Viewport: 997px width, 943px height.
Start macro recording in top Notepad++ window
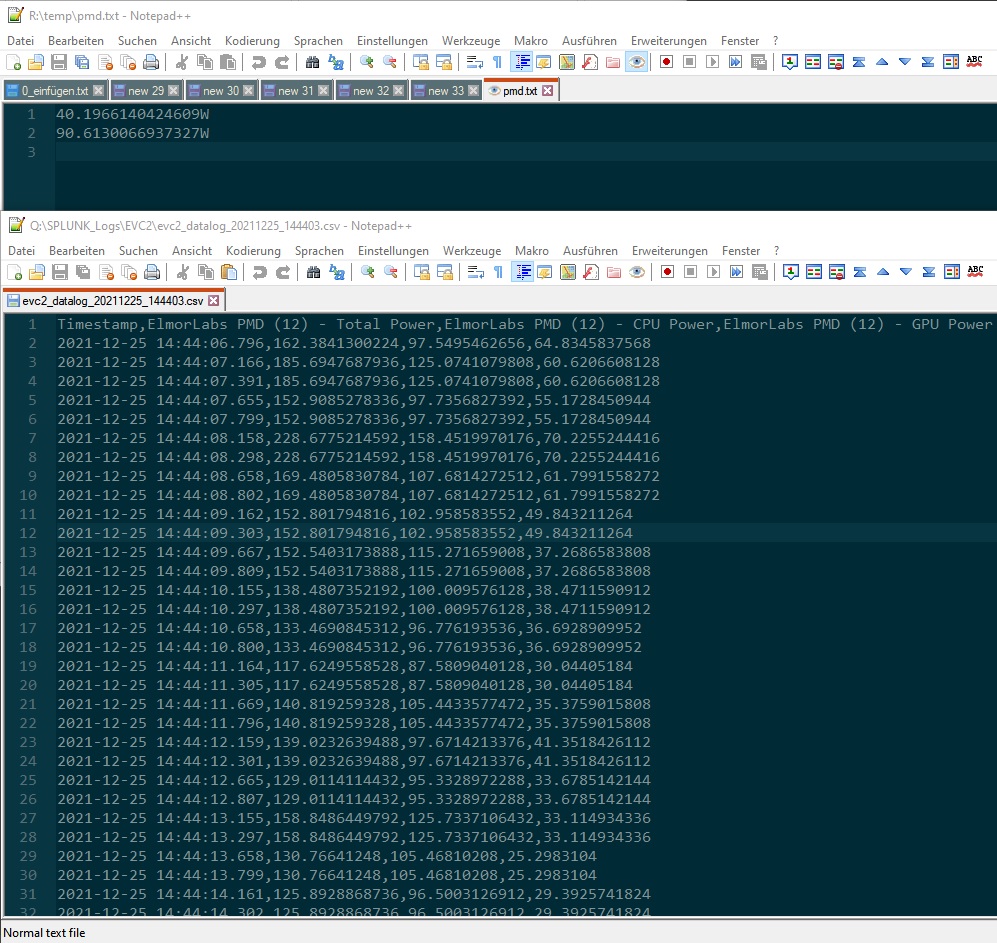(666, 62)
